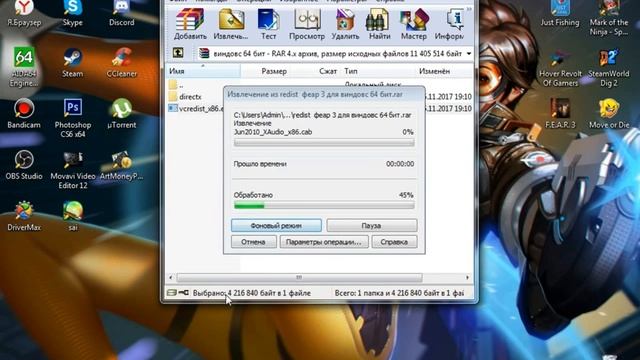Click the scrollbar right arrow
Screen dimensions: 640x360
pos(467,278)
